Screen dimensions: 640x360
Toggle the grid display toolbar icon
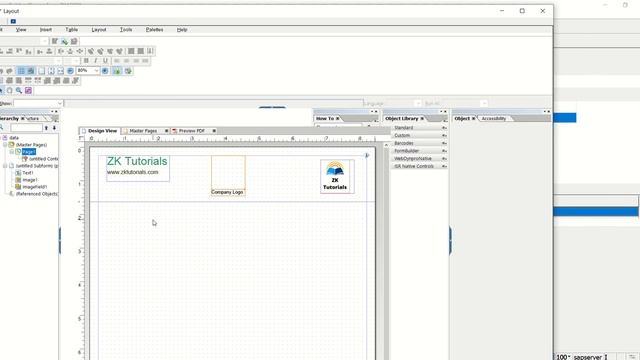pos(21,71)
